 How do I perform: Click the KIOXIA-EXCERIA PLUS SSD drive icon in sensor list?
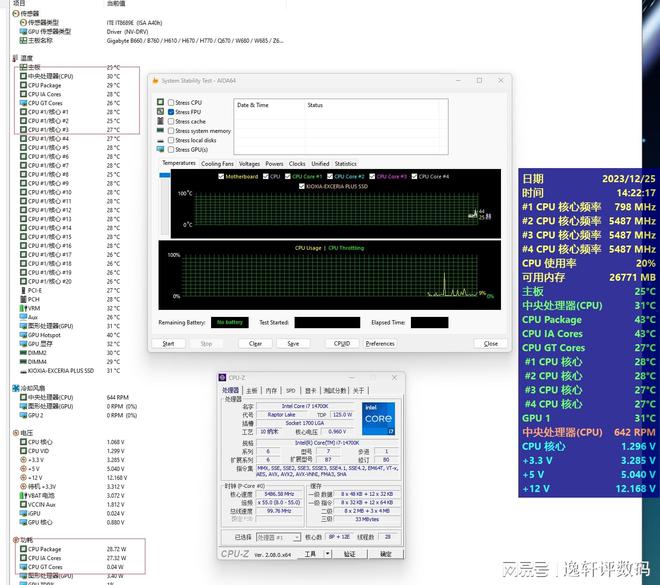coord(24,371)
